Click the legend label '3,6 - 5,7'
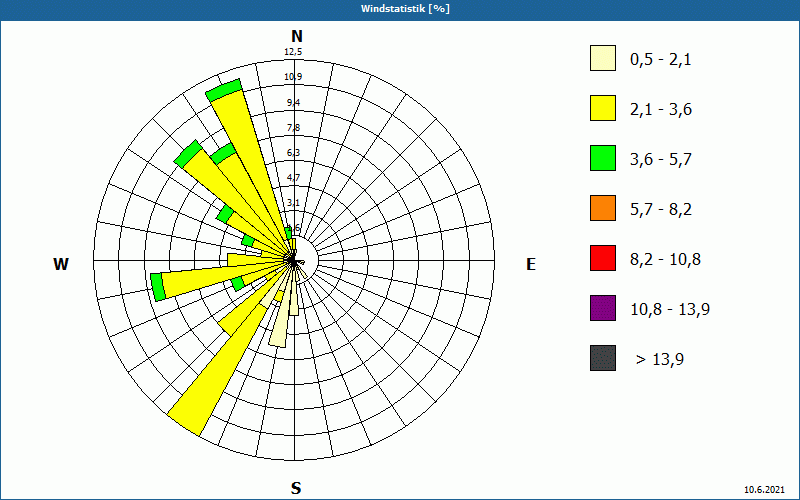The image size is (800, 500). point(661,160)
